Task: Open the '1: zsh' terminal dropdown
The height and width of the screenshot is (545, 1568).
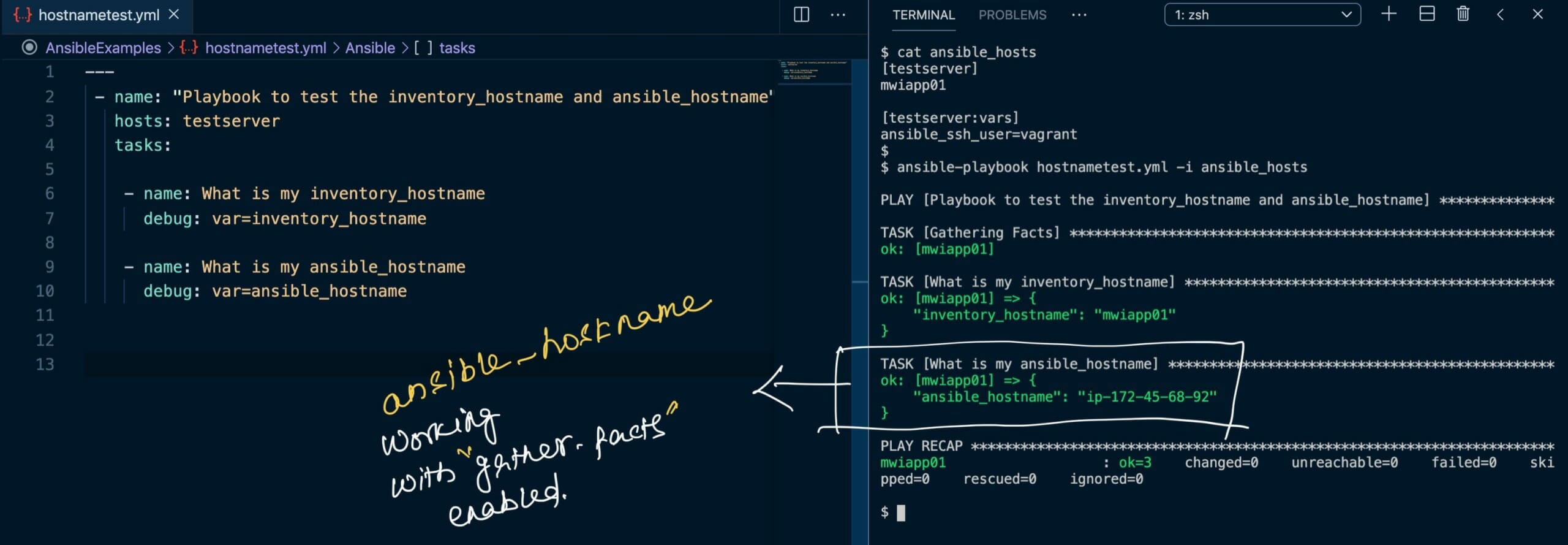Action: [x=1262, y=15]
